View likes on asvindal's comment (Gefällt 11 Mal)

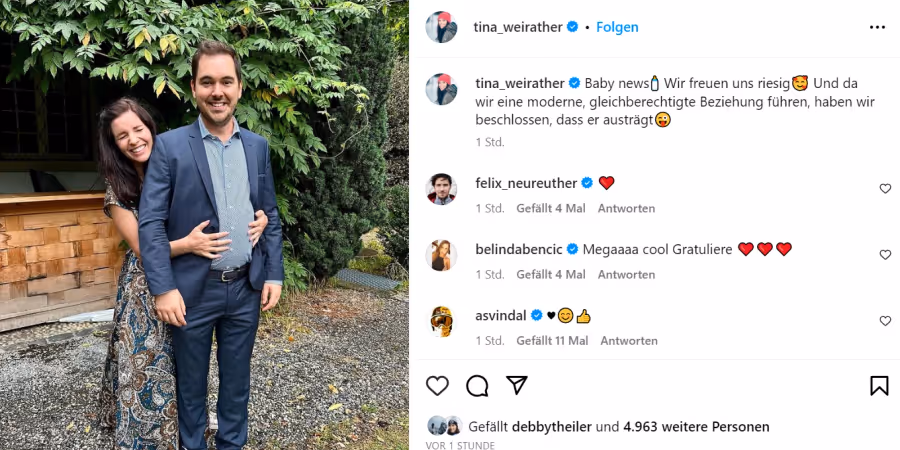(552, 340)
